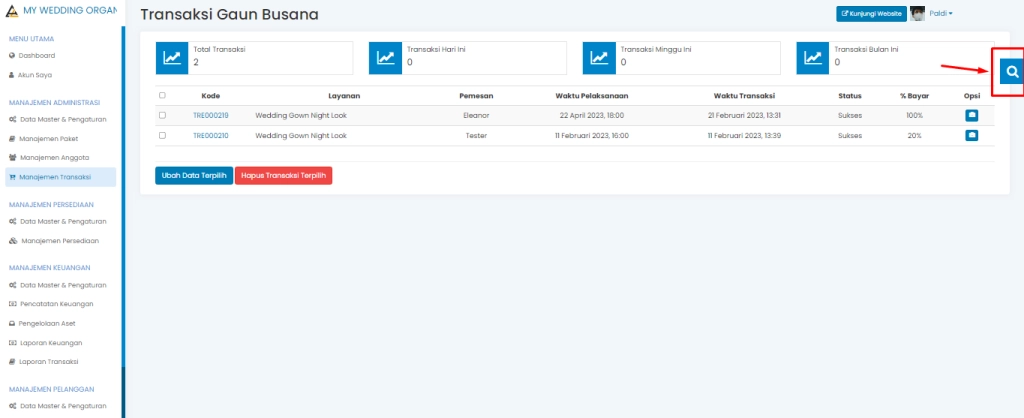Click the blue search magnifier icon
This screenshot has width=1024, height=418.
pyautogui.click(x=1012, y=72)
